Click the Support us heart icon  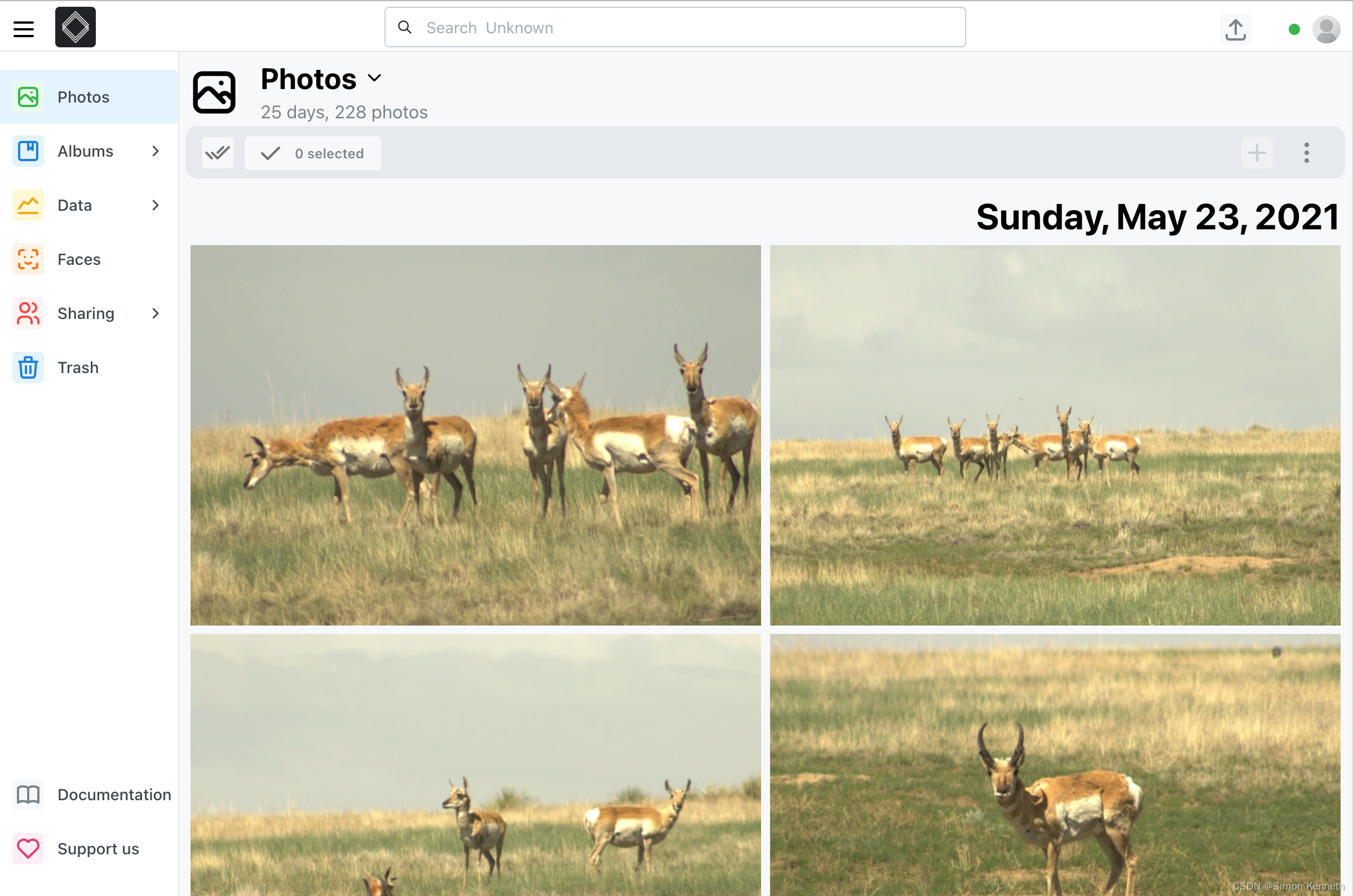[28, 849]
